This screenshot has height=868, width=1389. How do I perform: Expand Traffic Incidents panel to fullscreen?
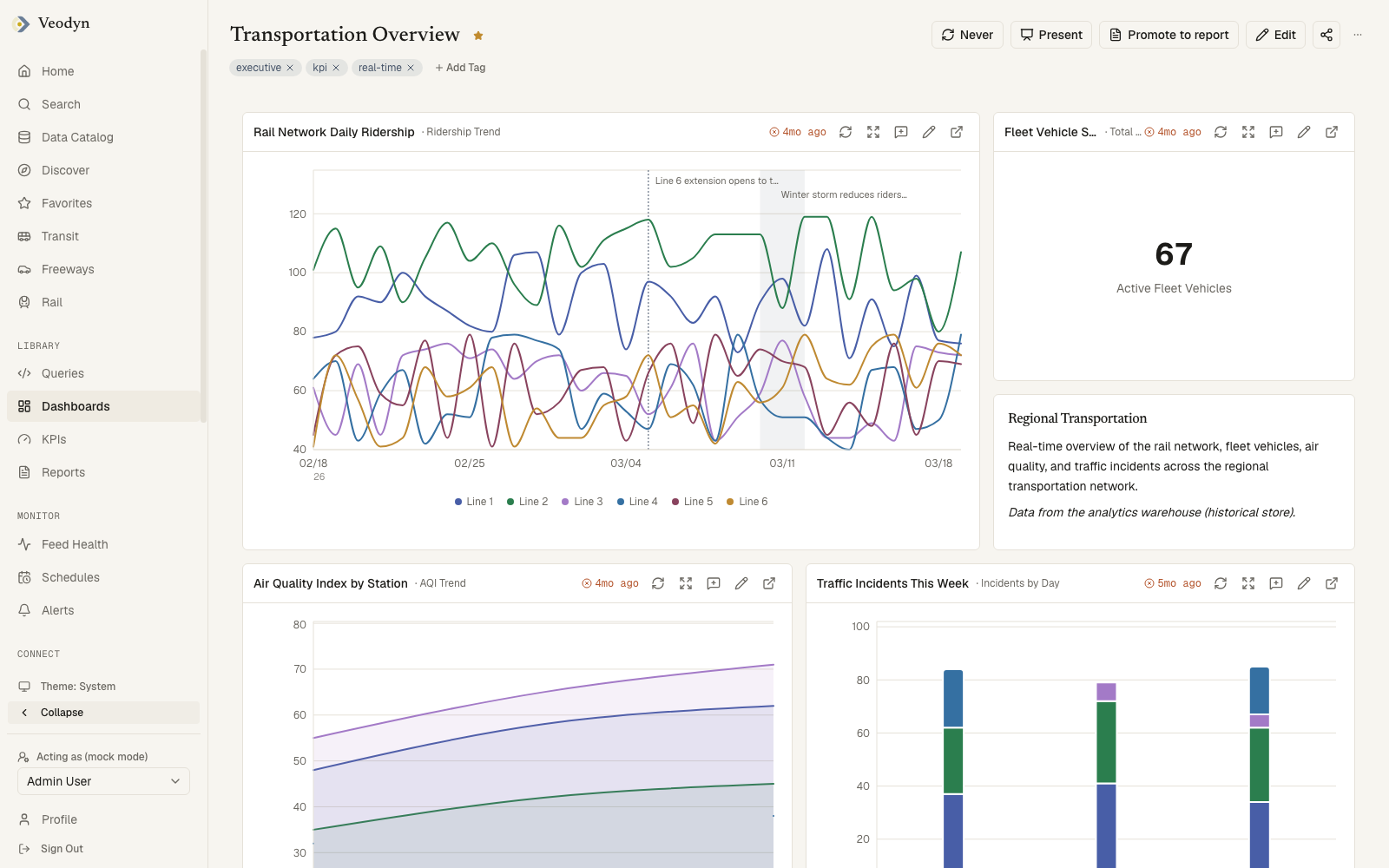[1248, 583]
